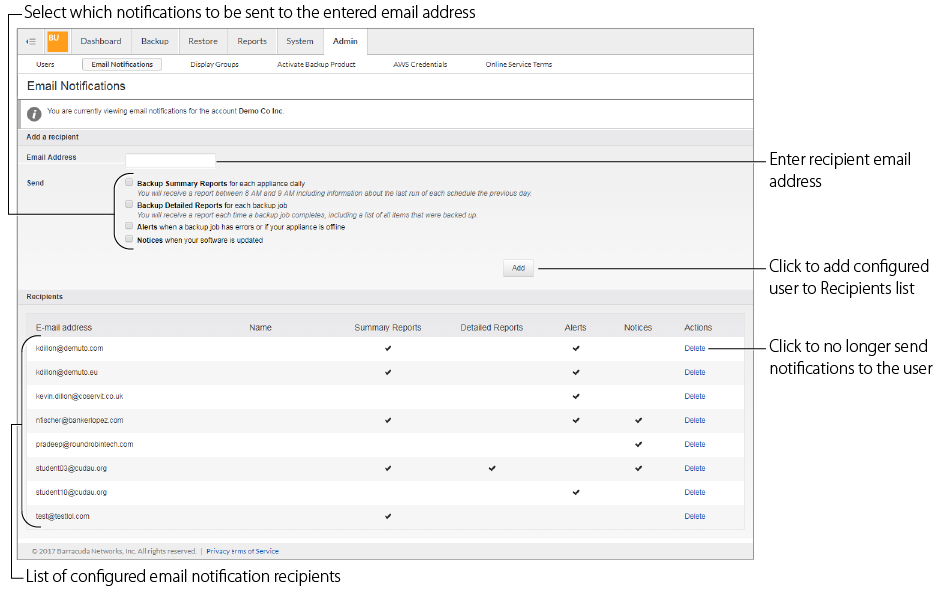
Task: Click the orange BU product icon
Action: [56, 41]
